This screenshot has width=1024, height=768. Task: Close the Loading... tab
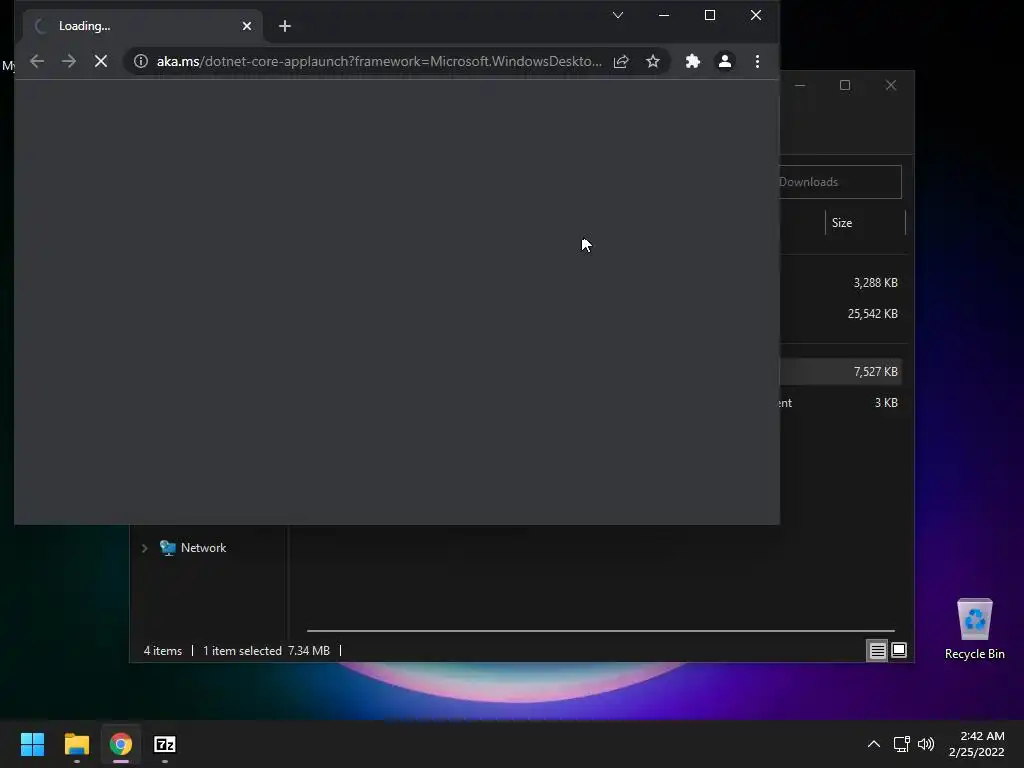point(247,26)
